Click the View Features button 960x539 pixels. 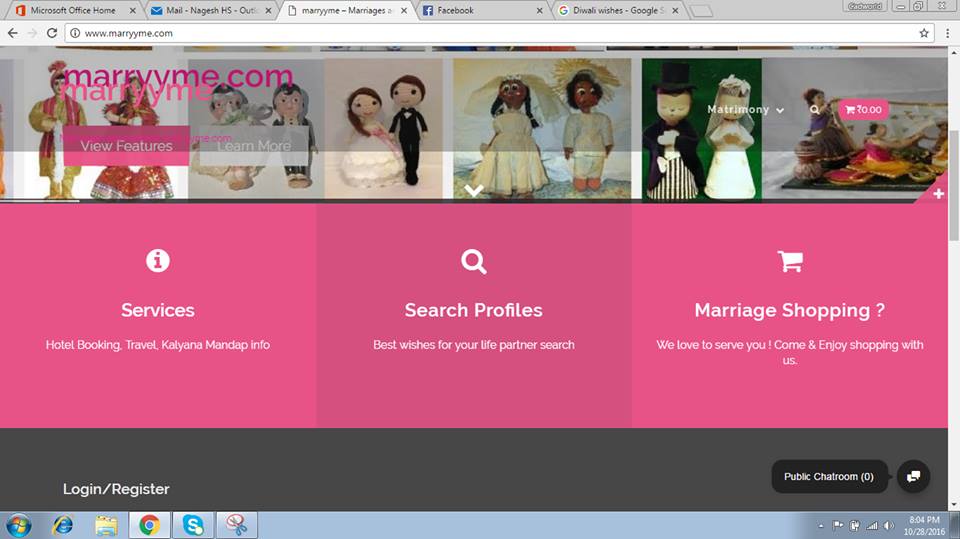click(126, 146)
